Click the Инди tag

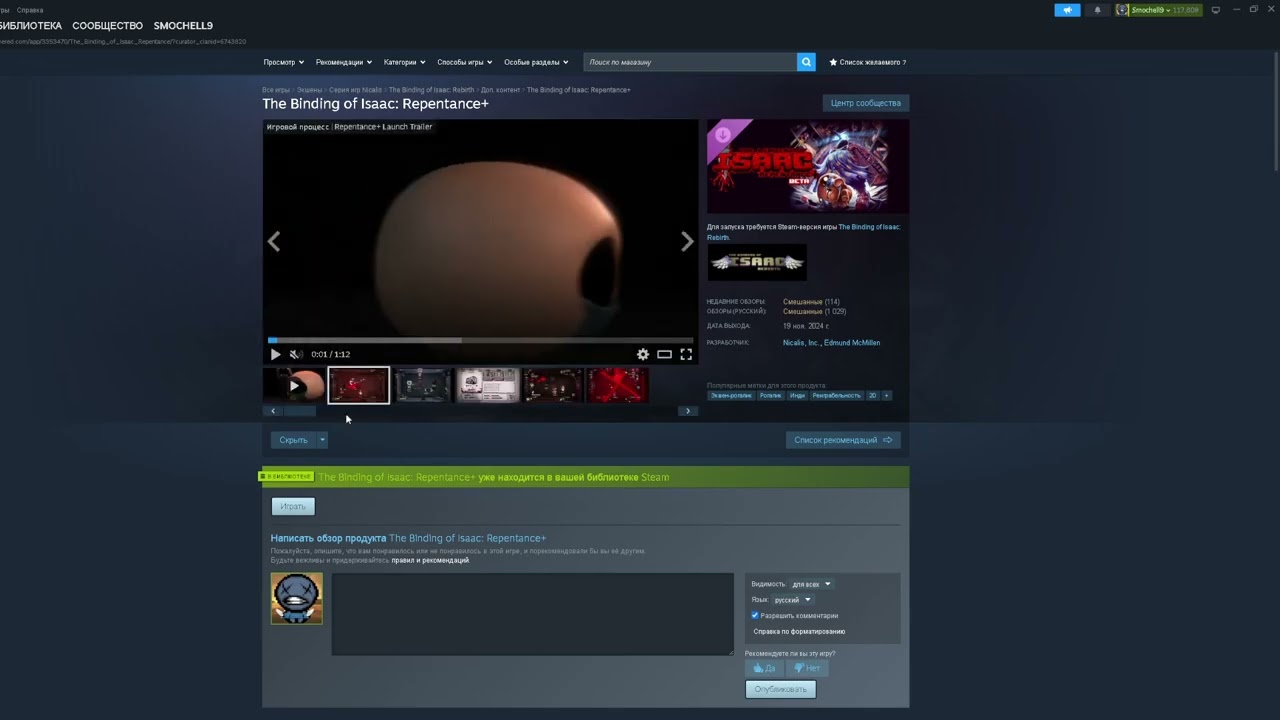pos(797,395)
